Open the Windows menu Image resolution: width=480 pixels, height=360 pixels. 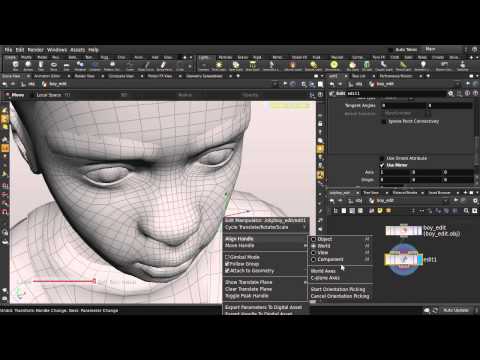click(57, 50)
